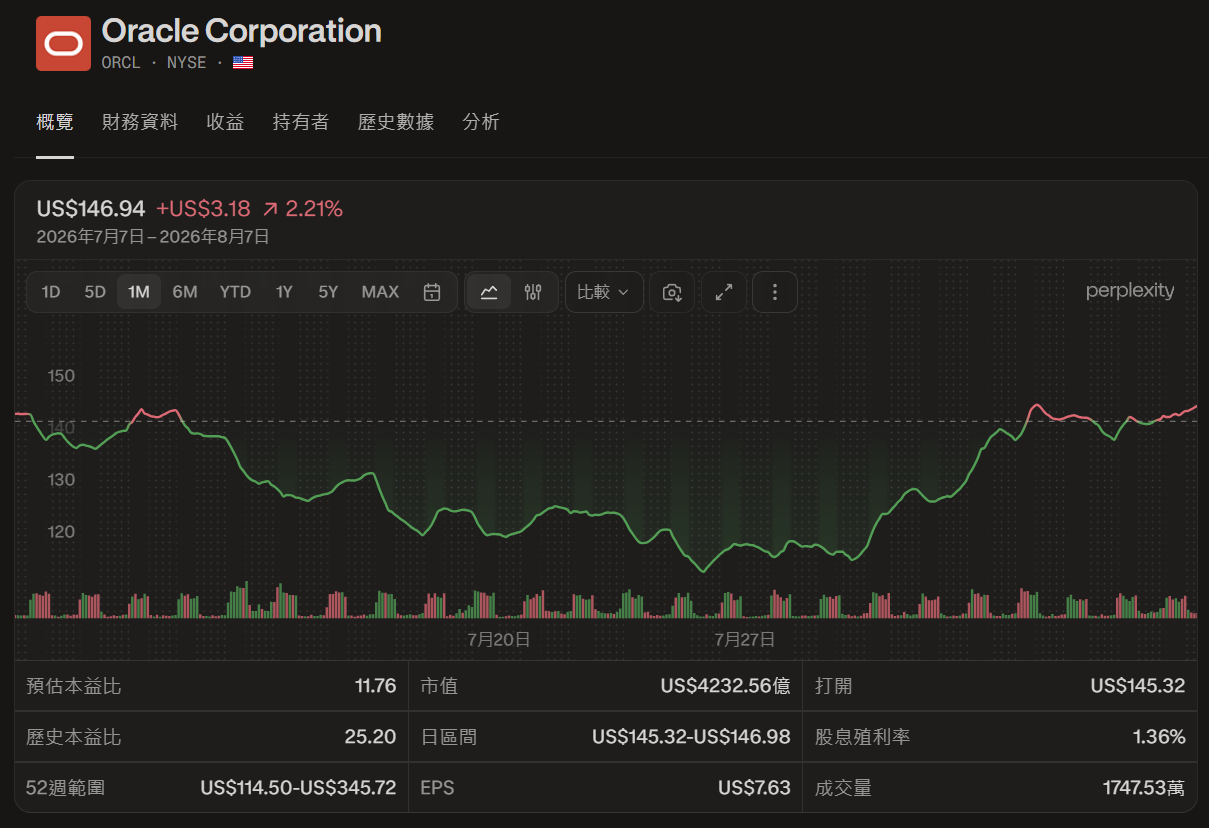Open the 概覽 tab

[55, 122]
